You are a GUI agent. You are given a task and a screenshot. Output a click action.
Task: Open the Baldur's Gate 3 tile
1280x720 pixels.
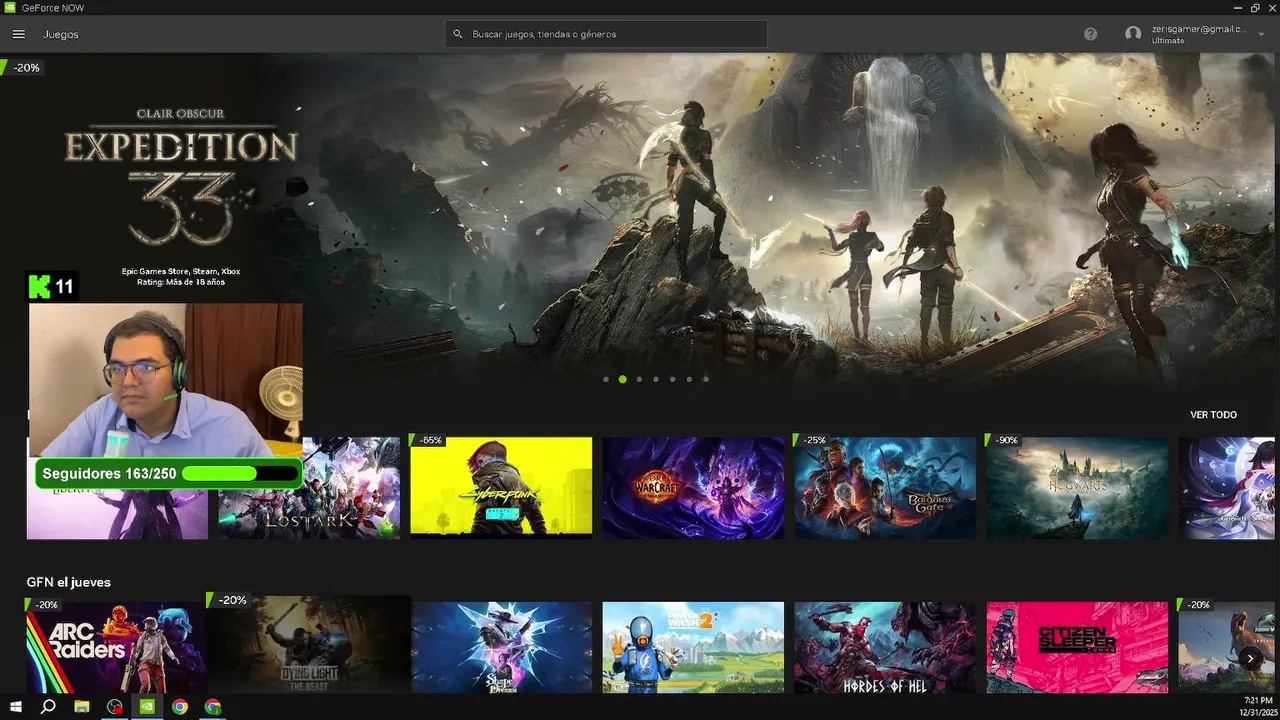point(885,488)
